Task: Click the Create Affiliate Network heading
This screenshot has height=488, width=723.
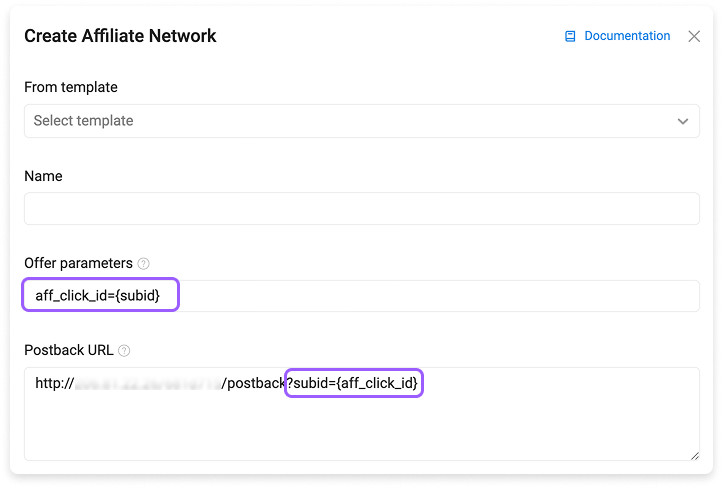Action: (120, 36)
